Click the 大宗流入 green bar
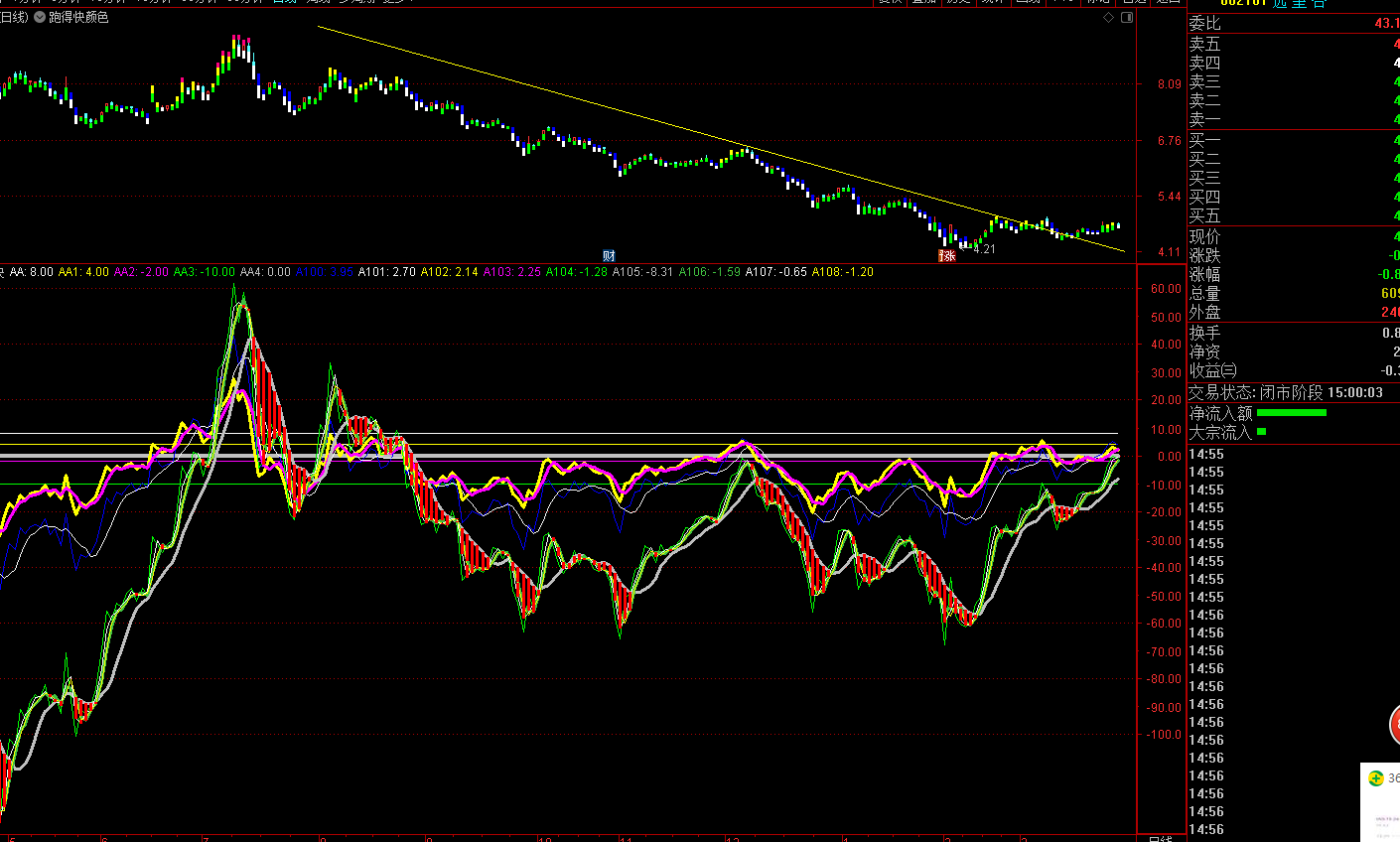This screenshot has height=842, width=1400. [x=1262, y=432]
